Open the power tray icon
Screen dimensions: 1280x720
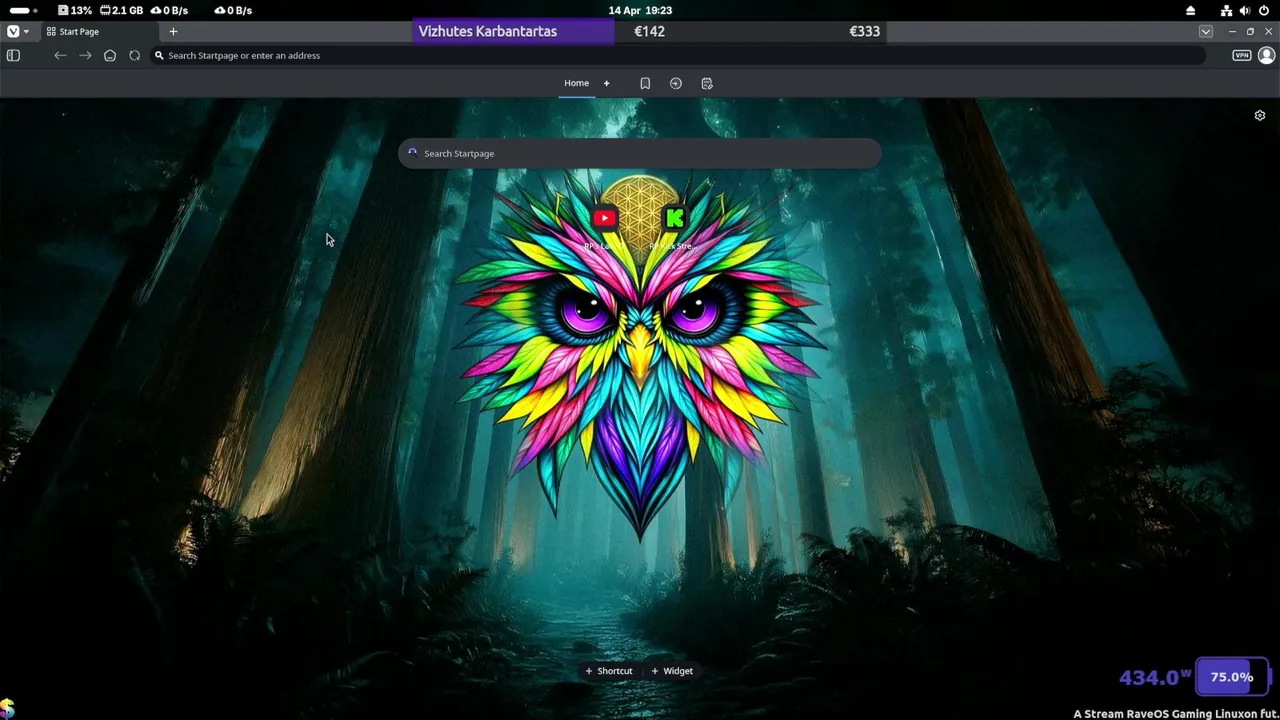click(x=1263, y=10)
